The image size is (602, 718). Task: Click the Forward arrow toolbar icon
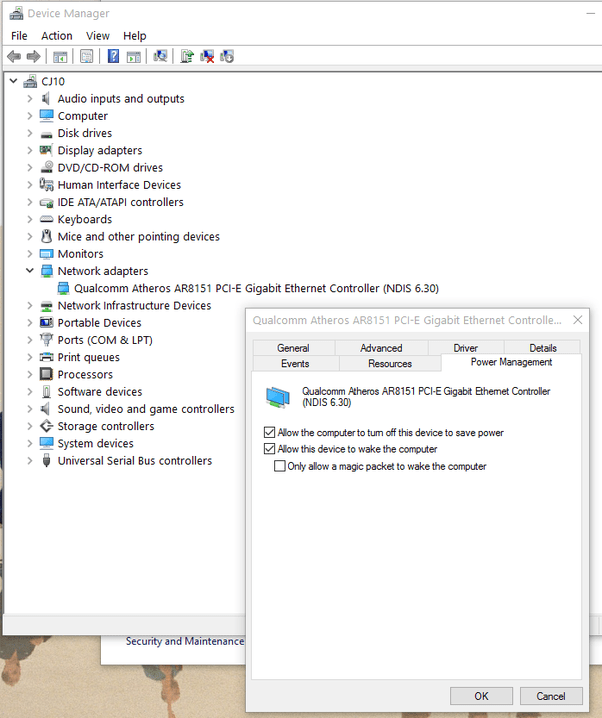pyautogui.click(x=33, y=57)
